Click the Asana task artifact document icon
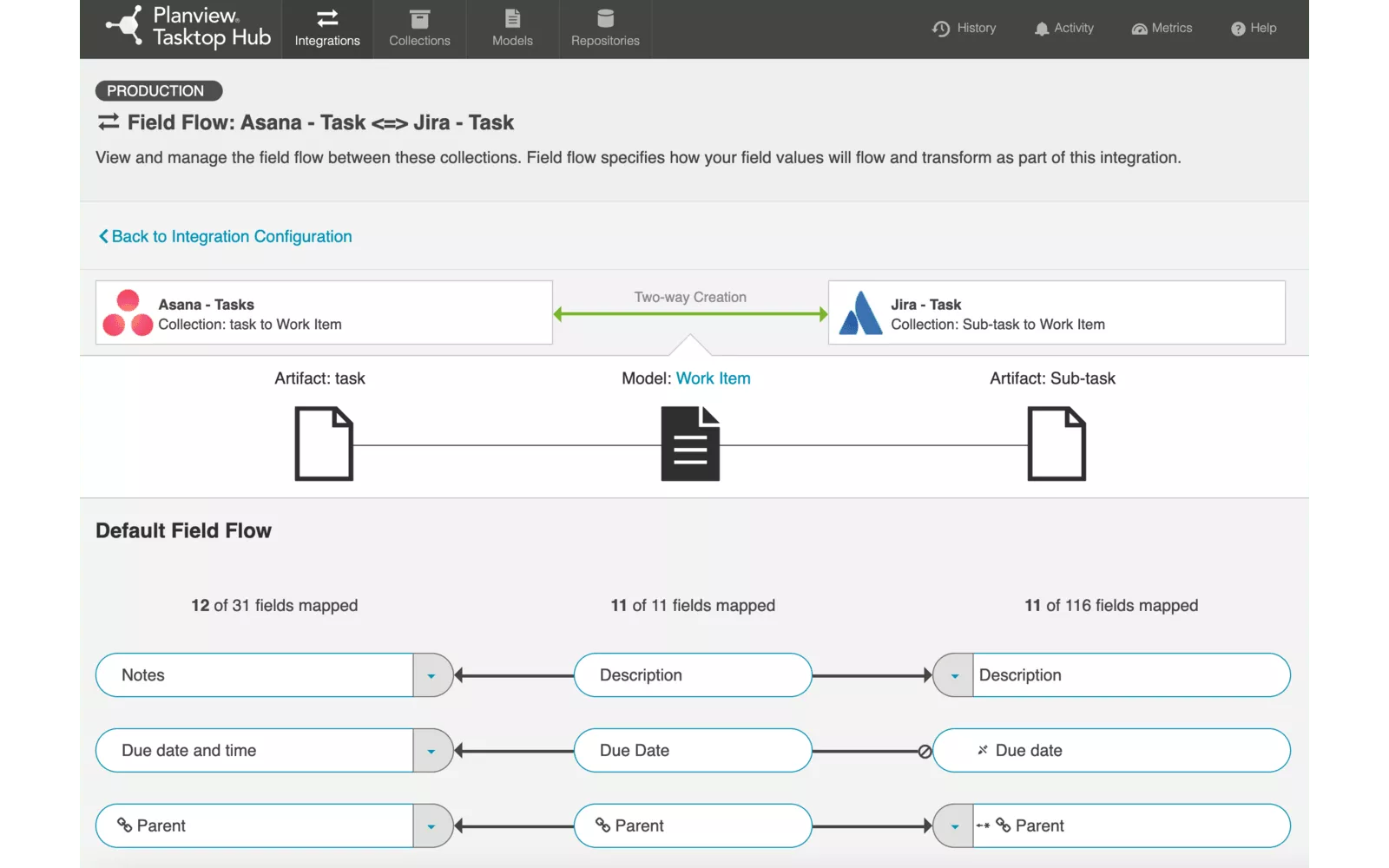1389x868 pixels. [324, 444]
